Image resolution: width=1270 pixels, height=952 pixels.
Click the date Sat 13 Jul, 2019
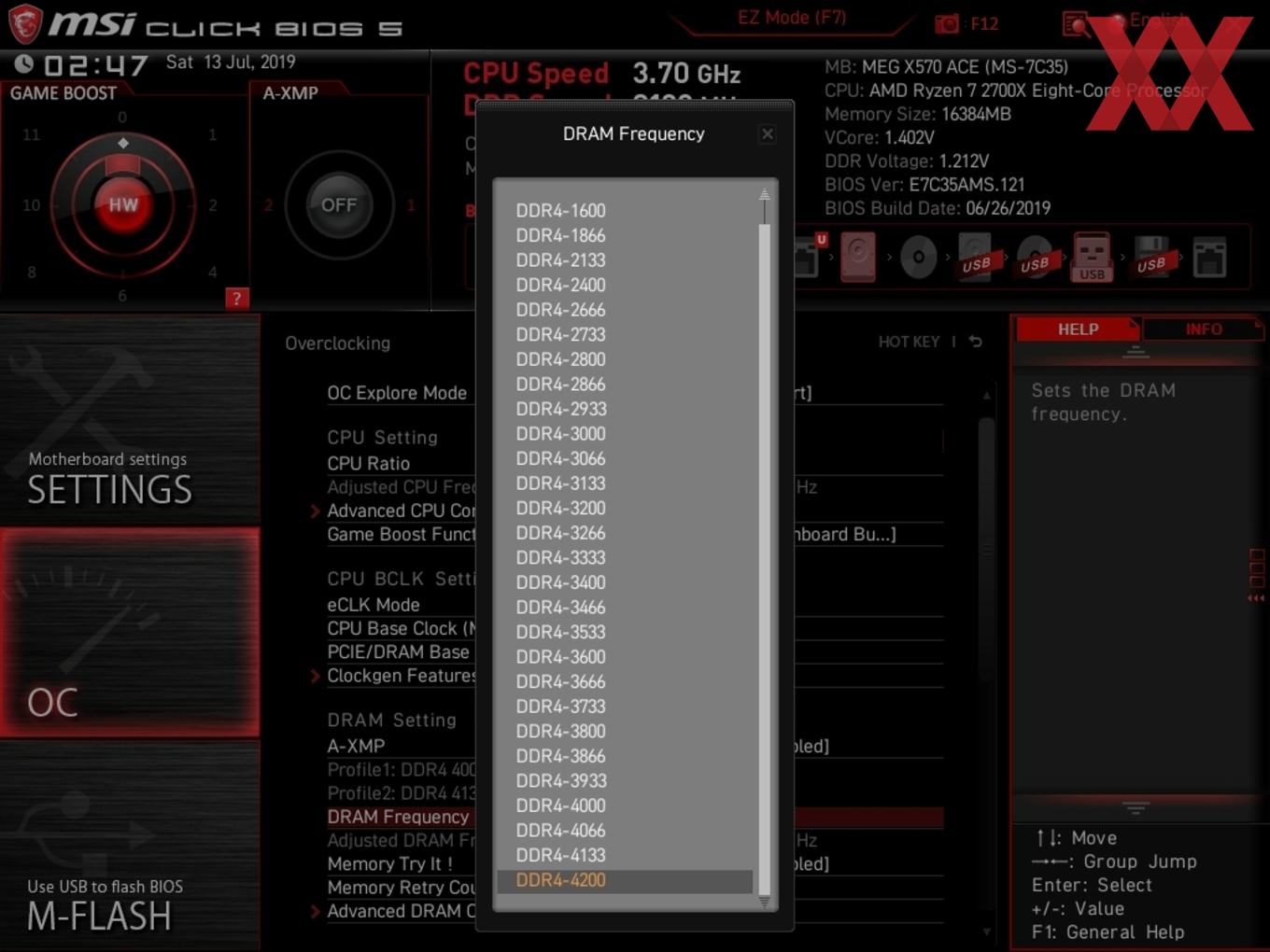231,62
